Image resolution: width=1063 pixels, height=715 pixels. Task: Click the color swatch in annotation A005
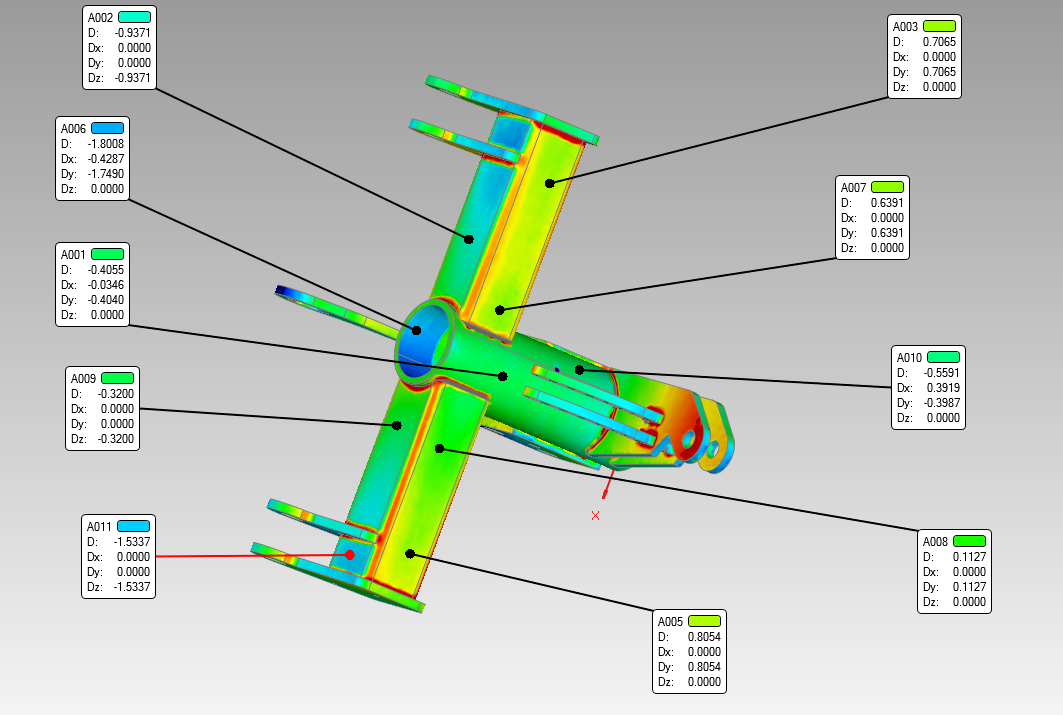(x=704, y=621)
